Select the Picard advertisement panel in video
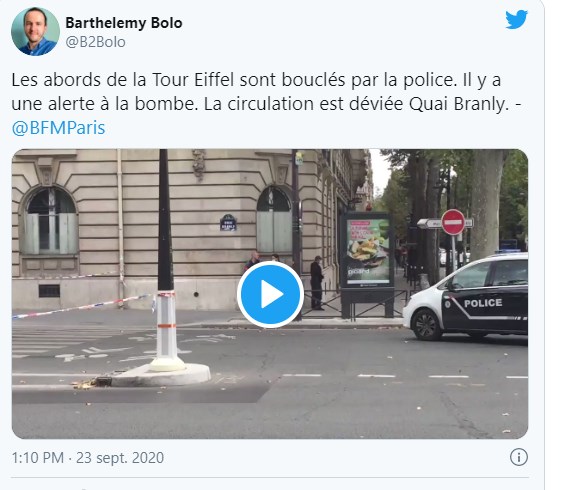The height and width of the screenshot is (490, 564). 367,250
